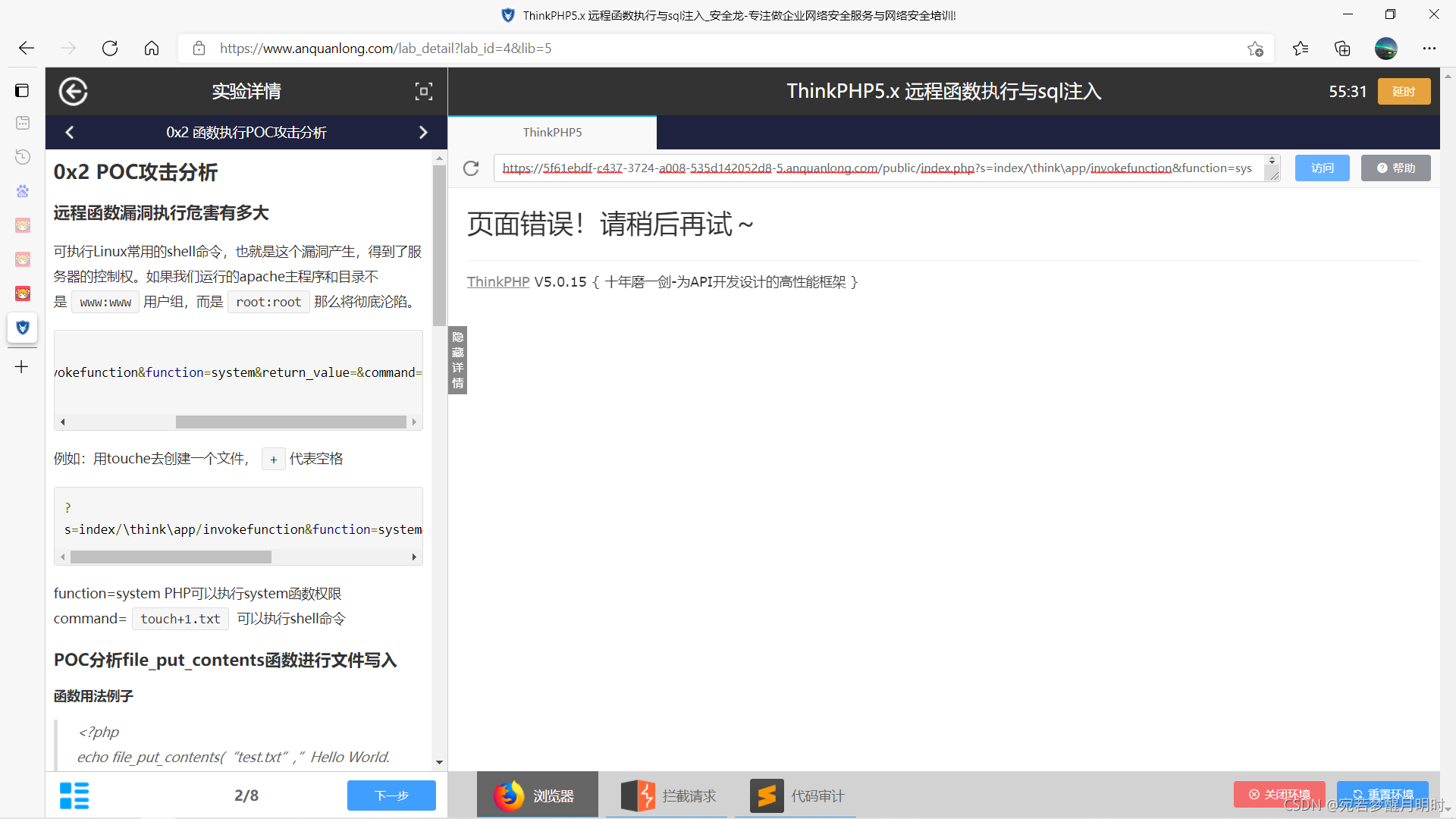Click the left arrow of the s=index code block scrollbar
The width and height of the screenshot is (1456, 819).
coord(63,557)
